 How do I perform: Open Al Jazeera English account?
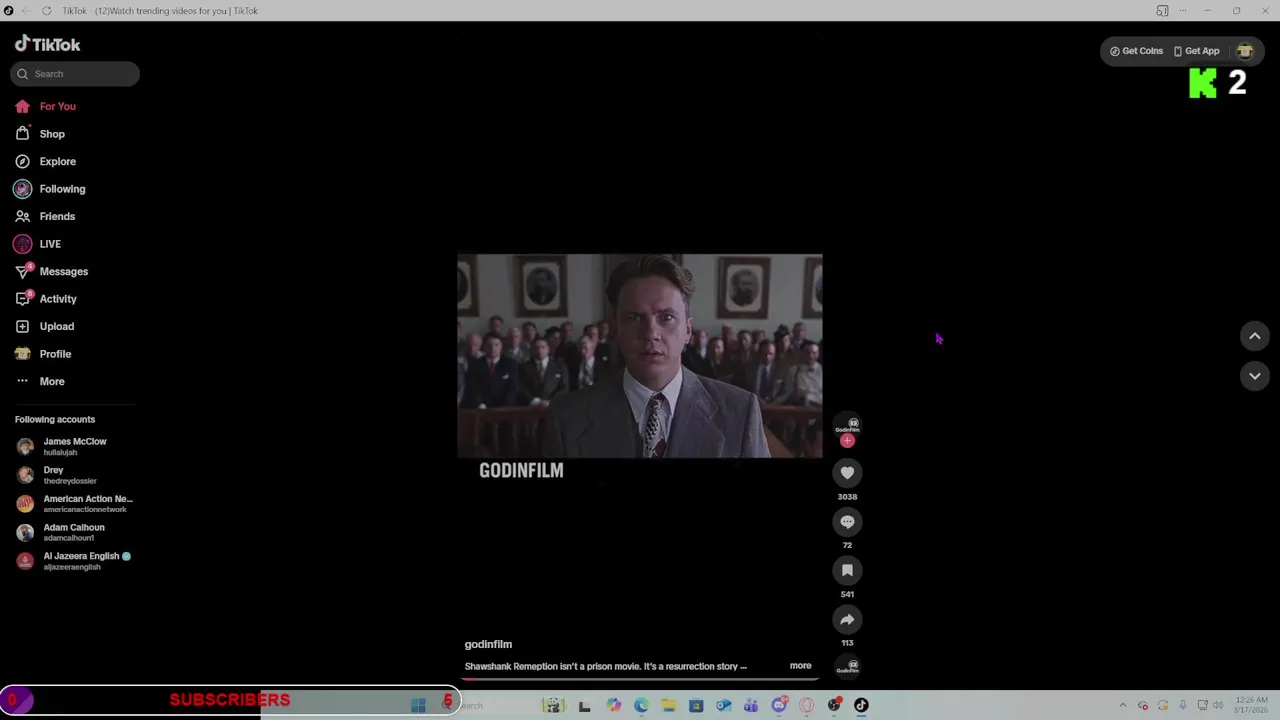(x=73, y=561)
